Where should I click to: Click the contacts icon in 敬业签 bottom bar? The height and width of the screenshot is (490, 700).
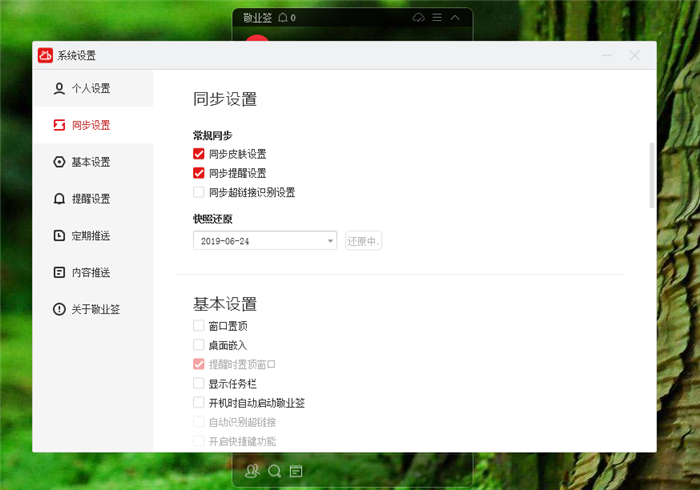252,471
